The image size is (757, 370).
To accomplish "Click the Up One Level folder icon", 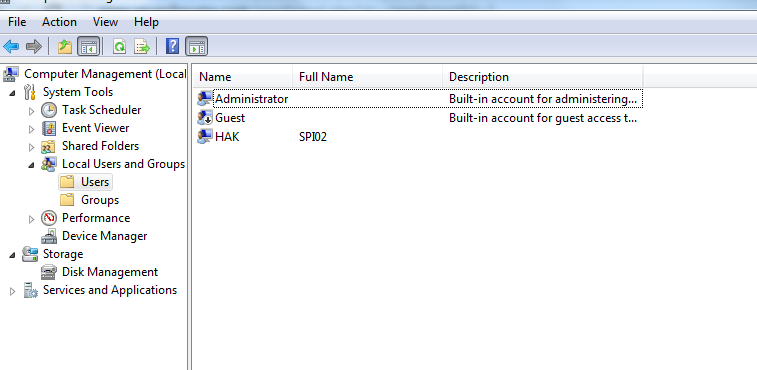I will point(65,47).
